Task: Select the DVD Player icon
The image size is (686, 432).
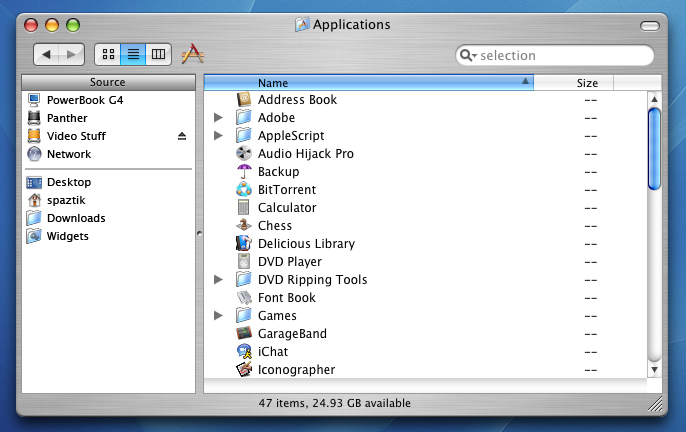Action: click(244, 261)
